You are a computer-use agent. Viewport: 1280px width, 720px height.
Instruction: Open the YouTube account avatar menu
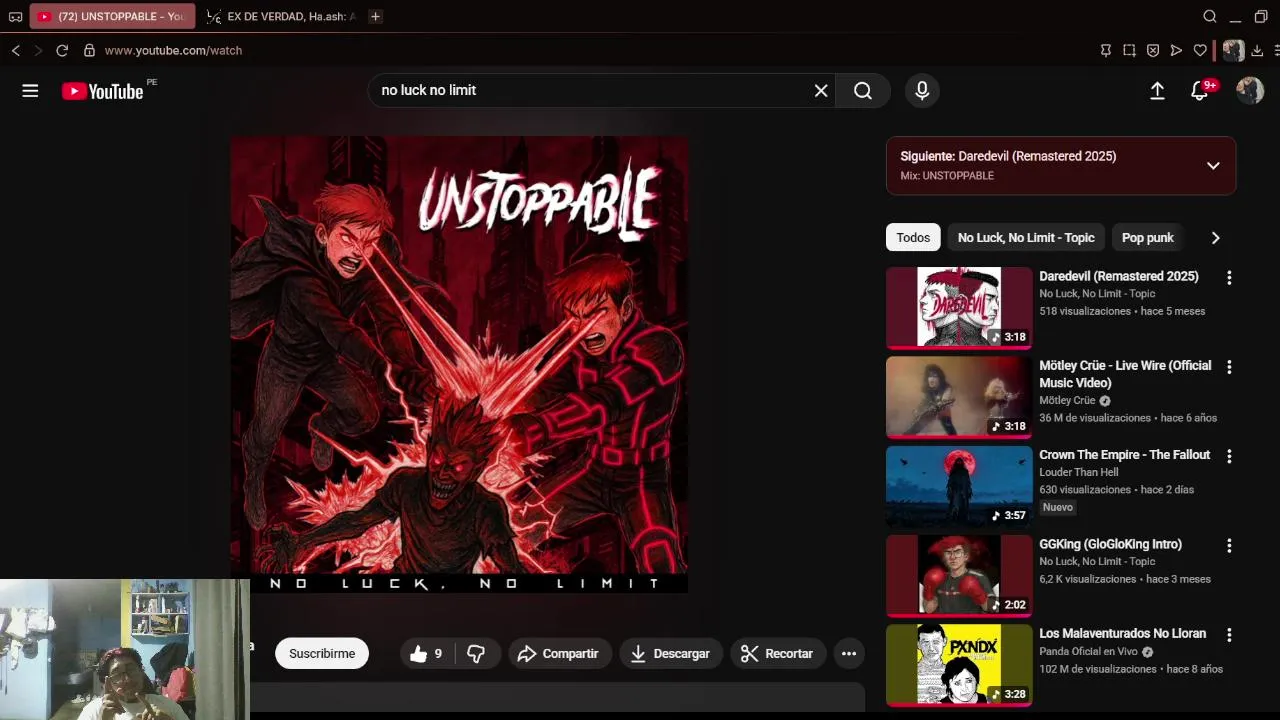tap(1250, 91)
